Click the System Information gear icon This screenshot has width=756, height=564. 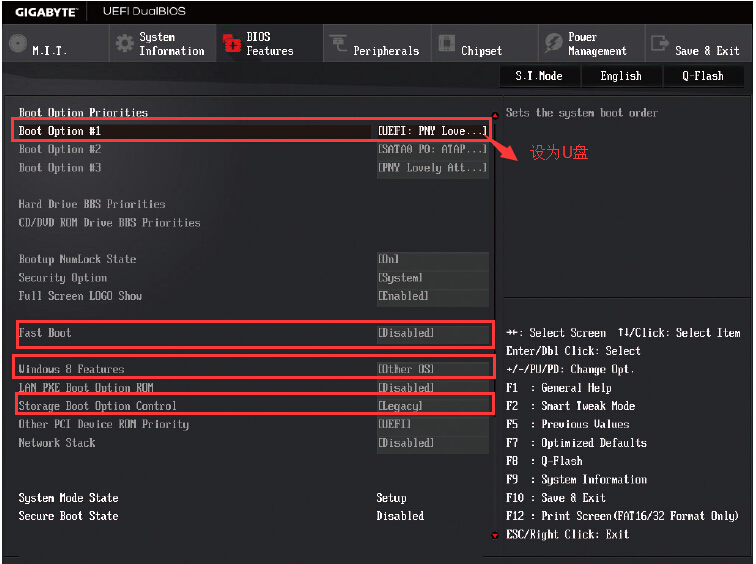click(124, 43)
